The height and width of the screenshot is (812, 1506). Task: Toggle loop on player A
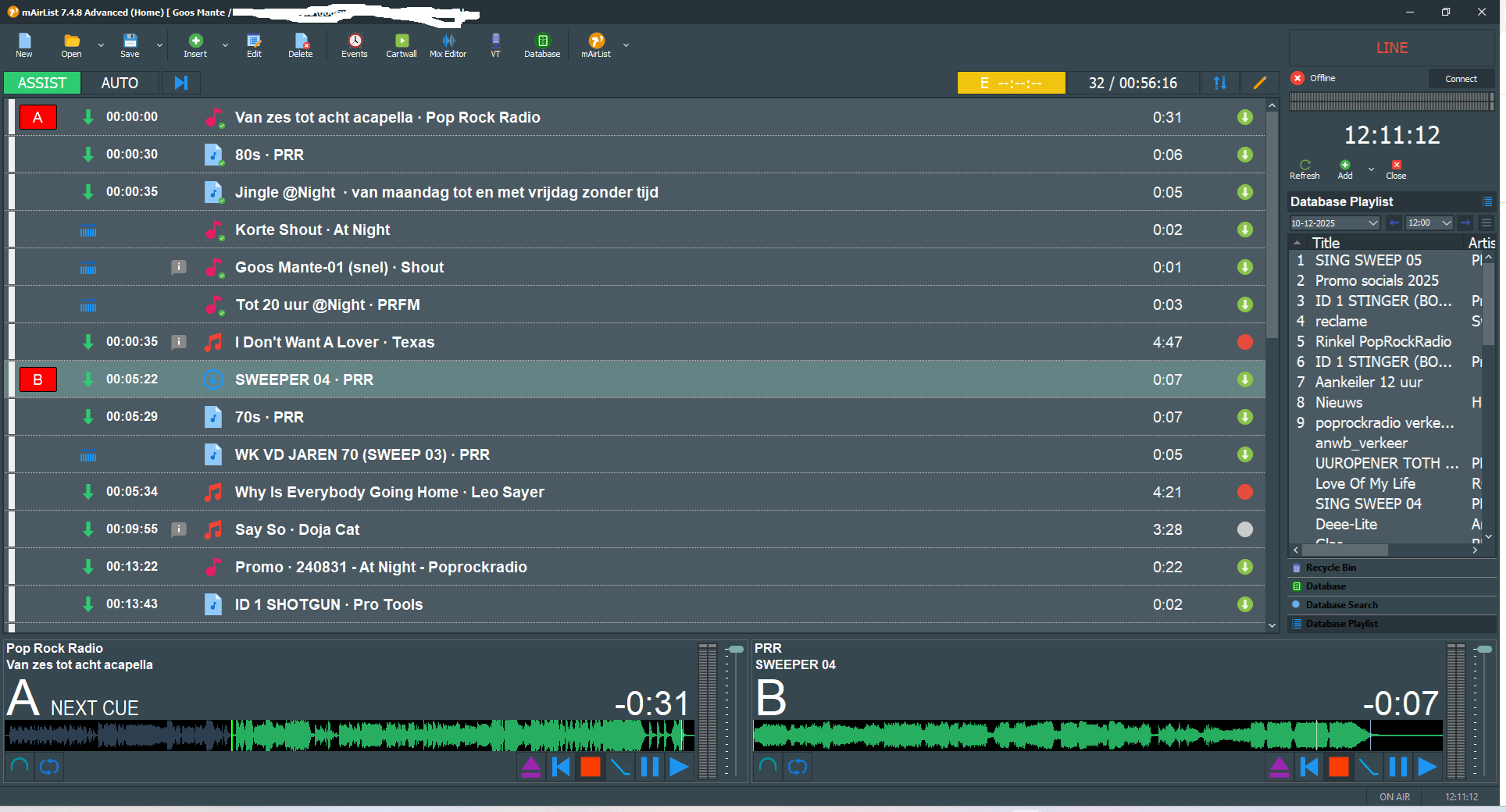(49, 767)
